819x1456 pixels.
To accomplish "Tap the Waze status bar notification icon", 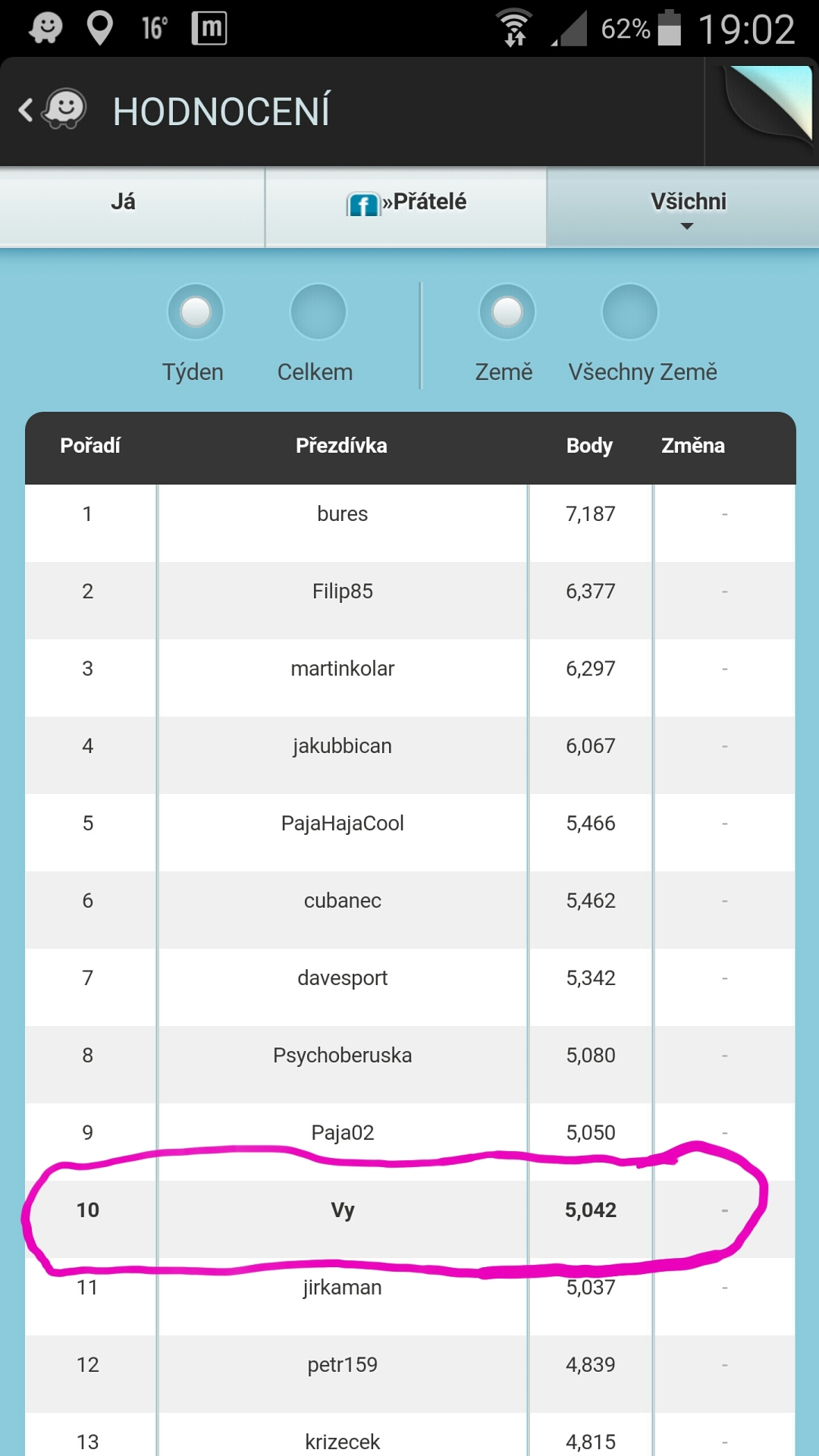I will tap(45, 29).
